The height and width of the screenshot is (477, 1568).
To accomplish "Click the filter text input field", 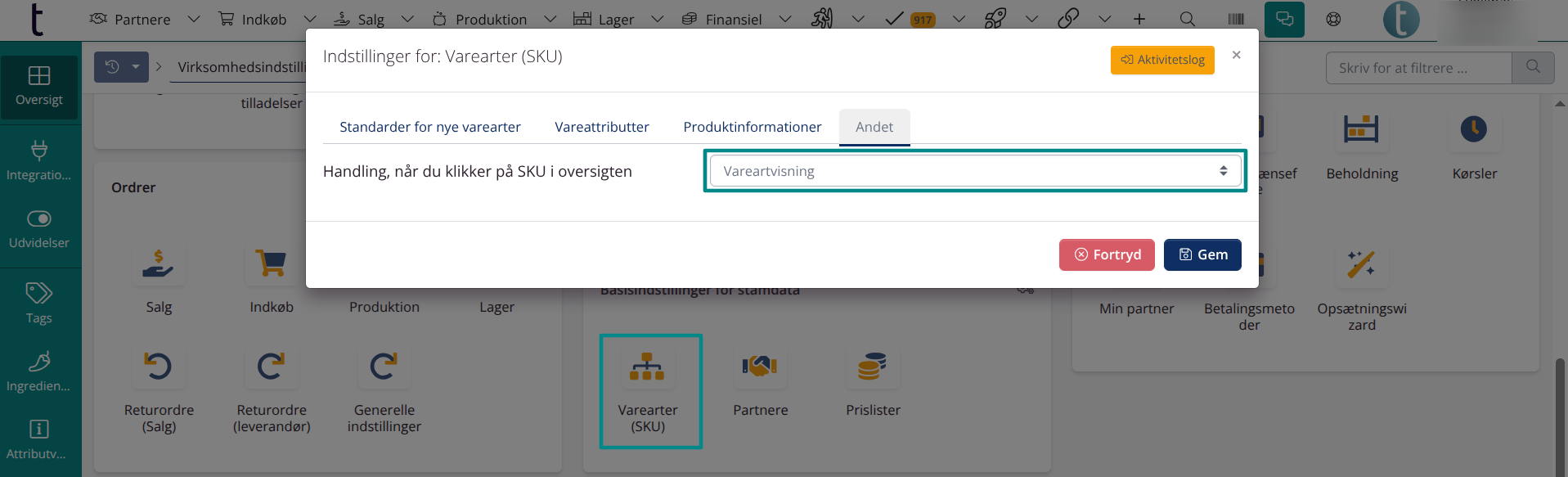I will [x=1417, y=68].
